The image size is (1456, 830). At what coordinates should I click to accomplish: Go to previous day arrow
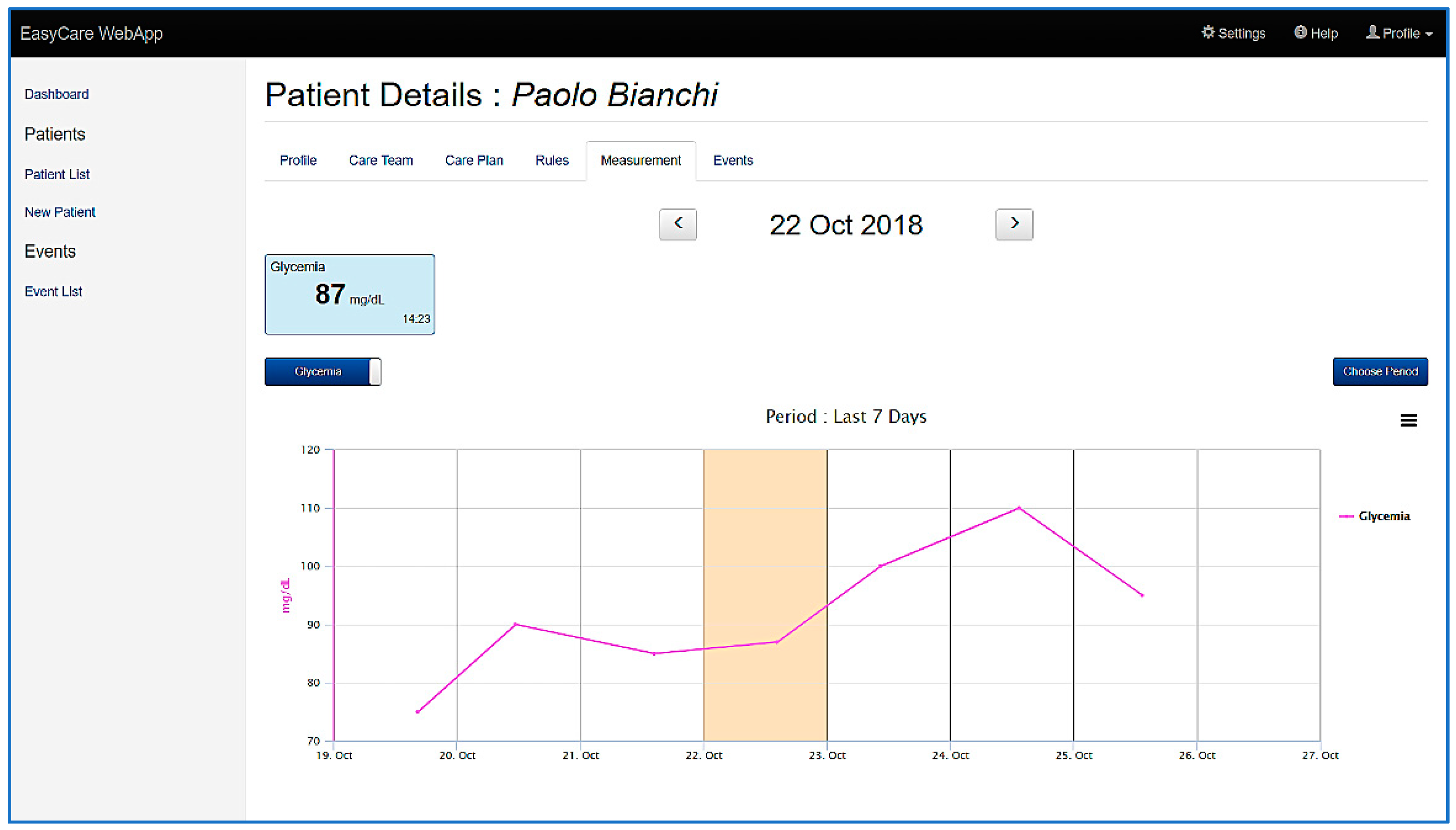[x=677, y=224]
